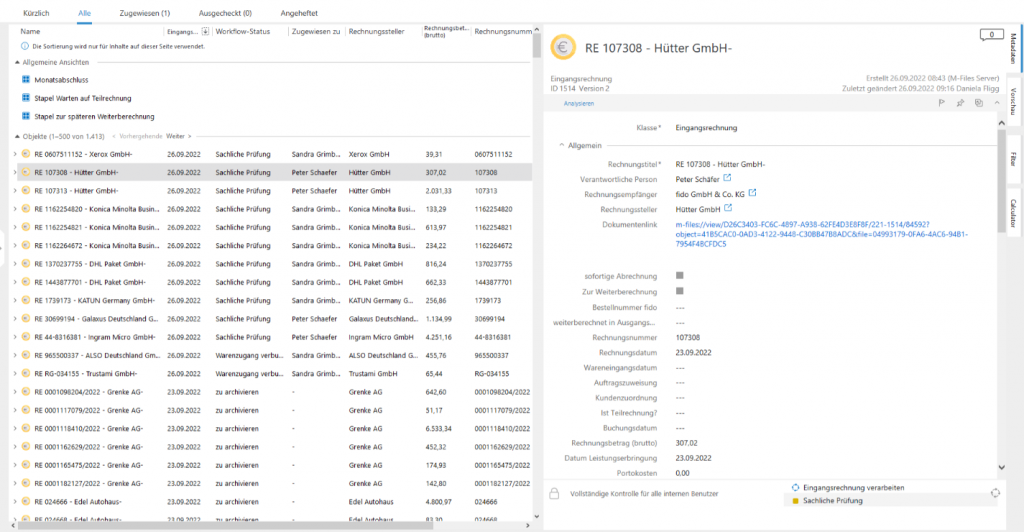The width and height of the screenshot is (1024, 532).
Task: Expand the RE 0607511152 - Xerox GmbH row
Action: (x=15, y=155)
